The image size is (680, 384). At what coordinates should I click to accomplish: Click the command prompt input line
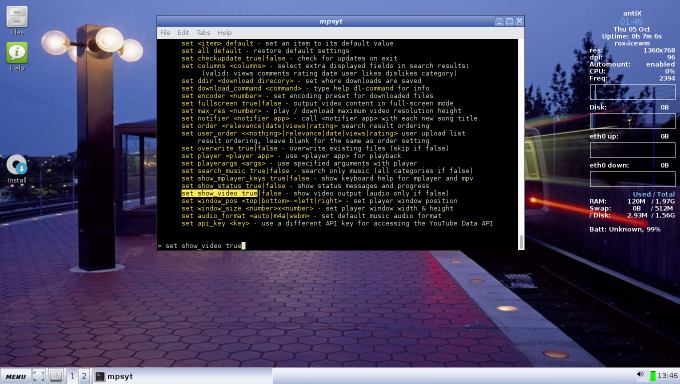coord(337,246)
